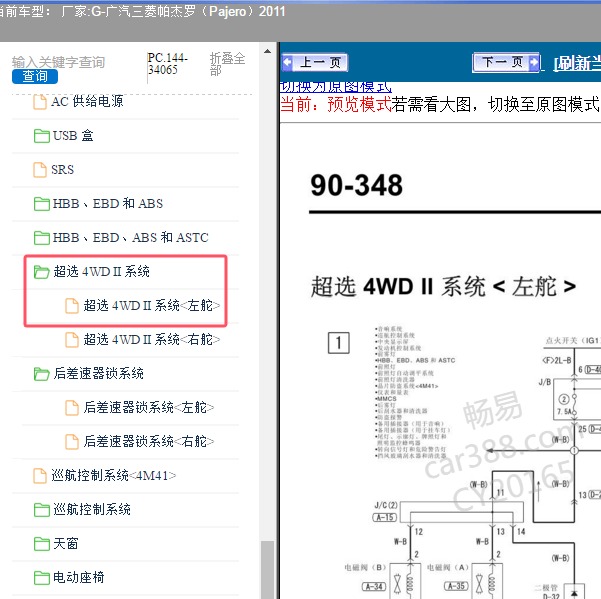Click the right arrow icon on 下一页
Screen dimensions: 601x599
pos(534,62)
